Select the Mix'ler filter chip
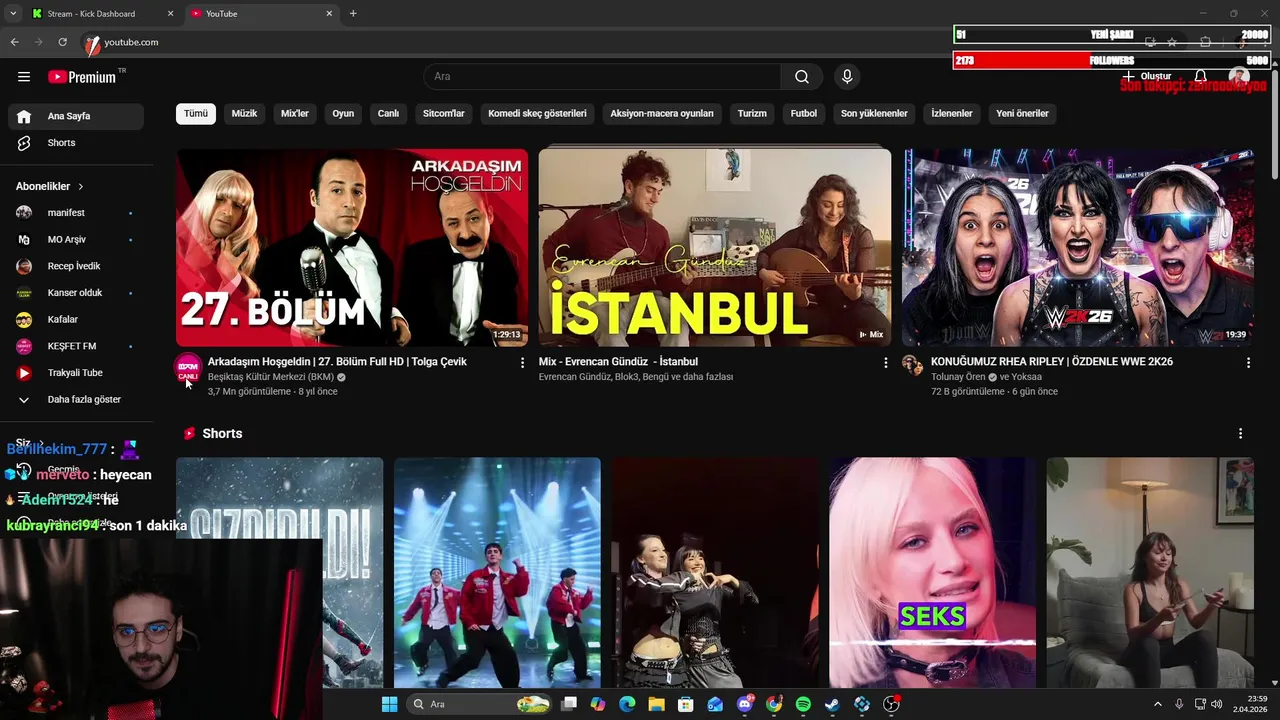Screen dimensions: 1280x720 [x=295, y=114]
